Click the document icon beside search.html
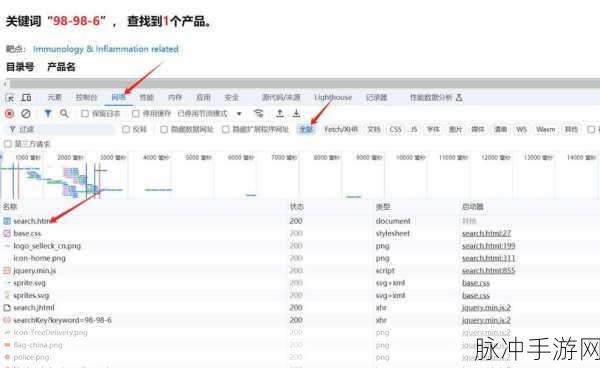 tap(7, 221)
